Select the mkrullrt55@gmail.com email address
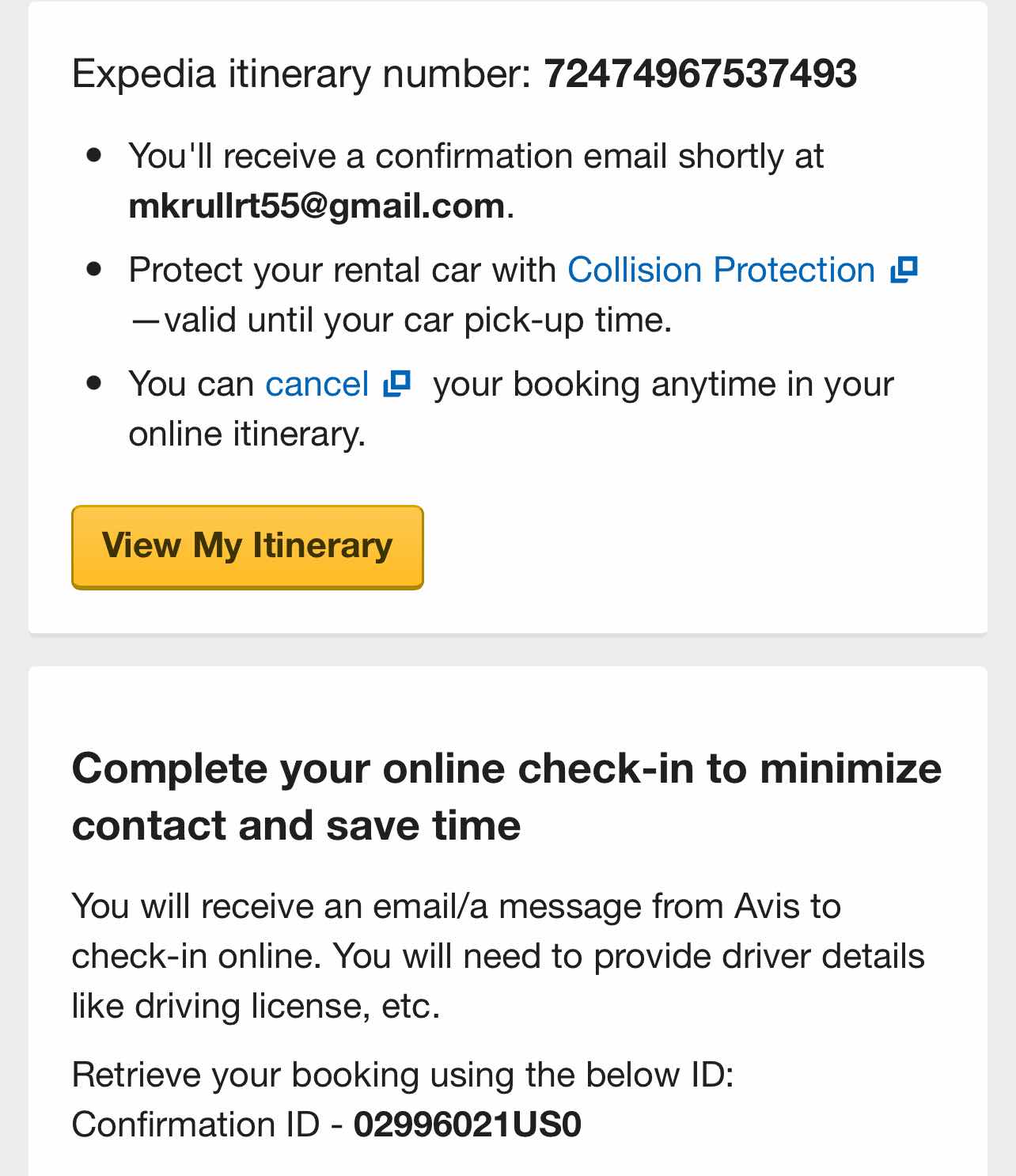This screenshot has height=1176, width=1016. click(x=317, y=207)
